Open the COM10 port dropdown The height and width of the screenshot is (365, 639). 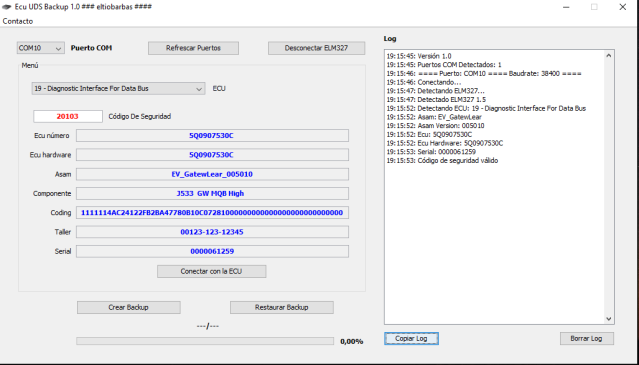(40, 48)
